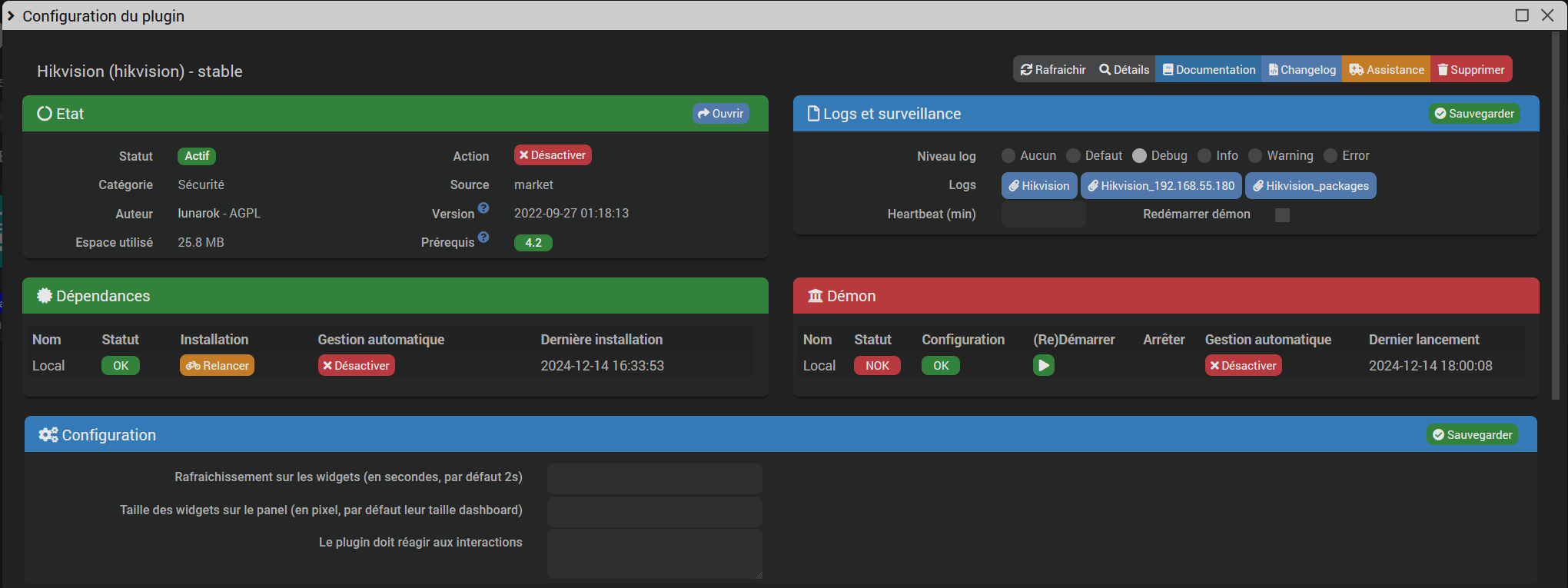View the Changelog
Image resolution: width=1568 pixels, height=588 pixels.
pyautogui.click(x=1301, y=69)
